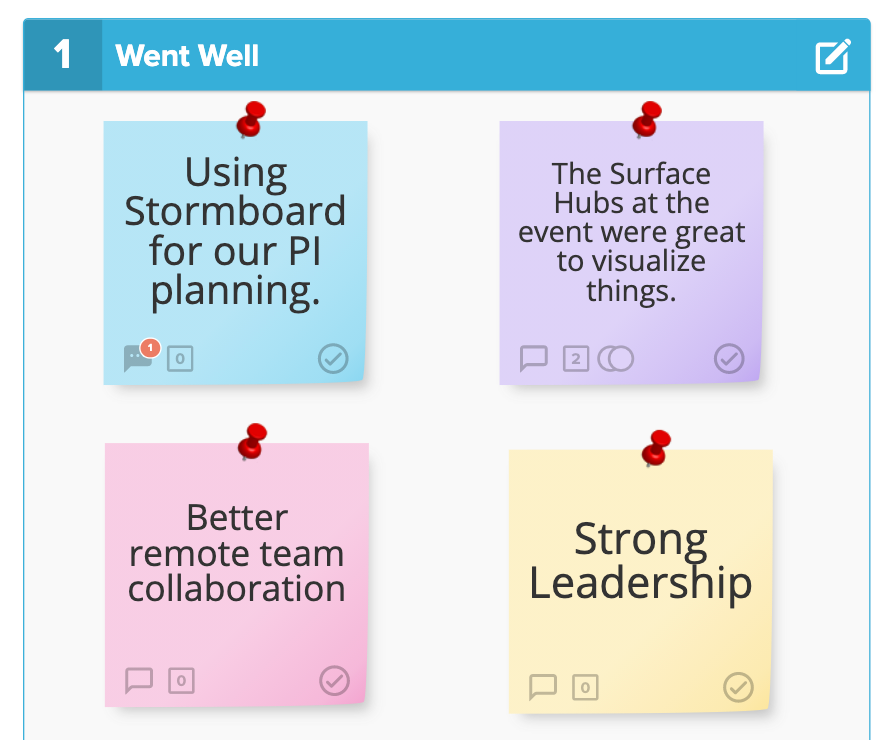Click the overlapping circles icon on Surface Hubs note

pos(616,359)
